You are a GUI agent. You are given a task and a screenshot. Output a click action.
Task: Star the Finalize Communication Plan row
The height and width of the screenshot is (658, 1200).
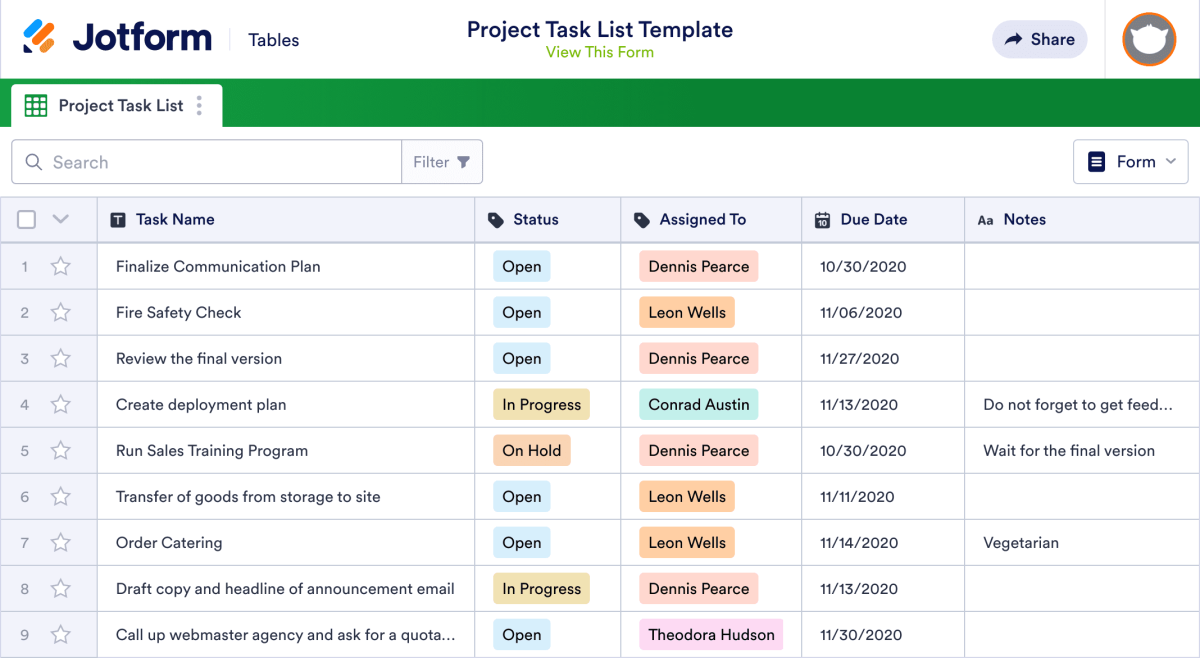[60, 266]
